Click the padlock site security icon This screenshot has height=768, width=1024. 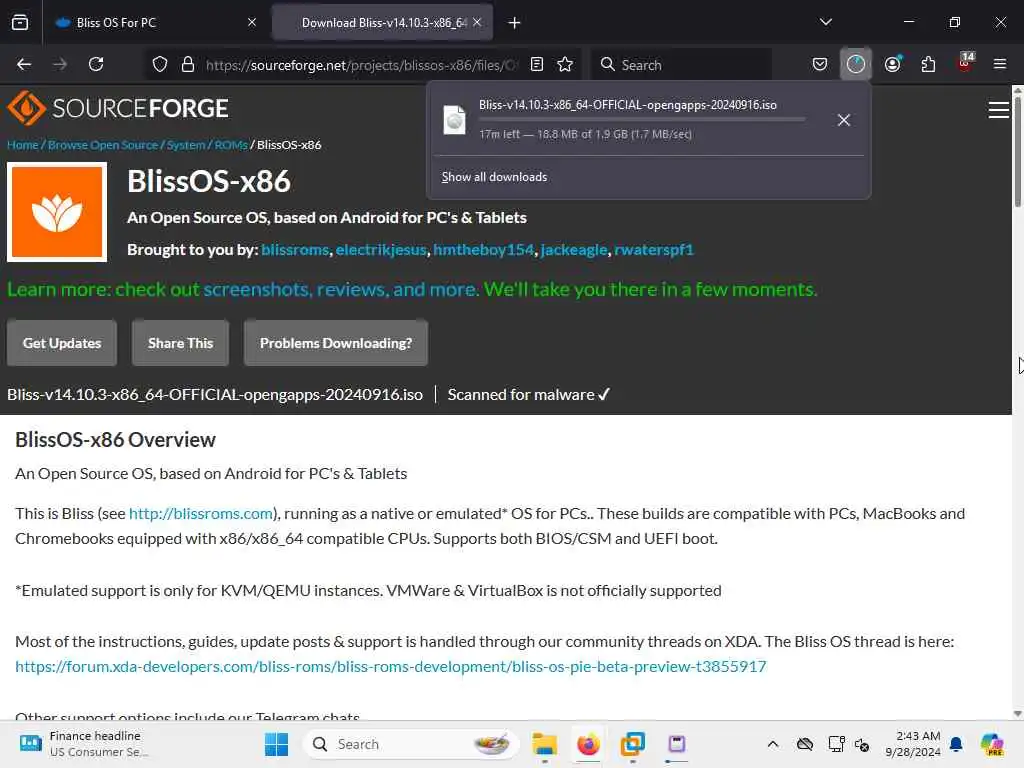tap(188, 64)
